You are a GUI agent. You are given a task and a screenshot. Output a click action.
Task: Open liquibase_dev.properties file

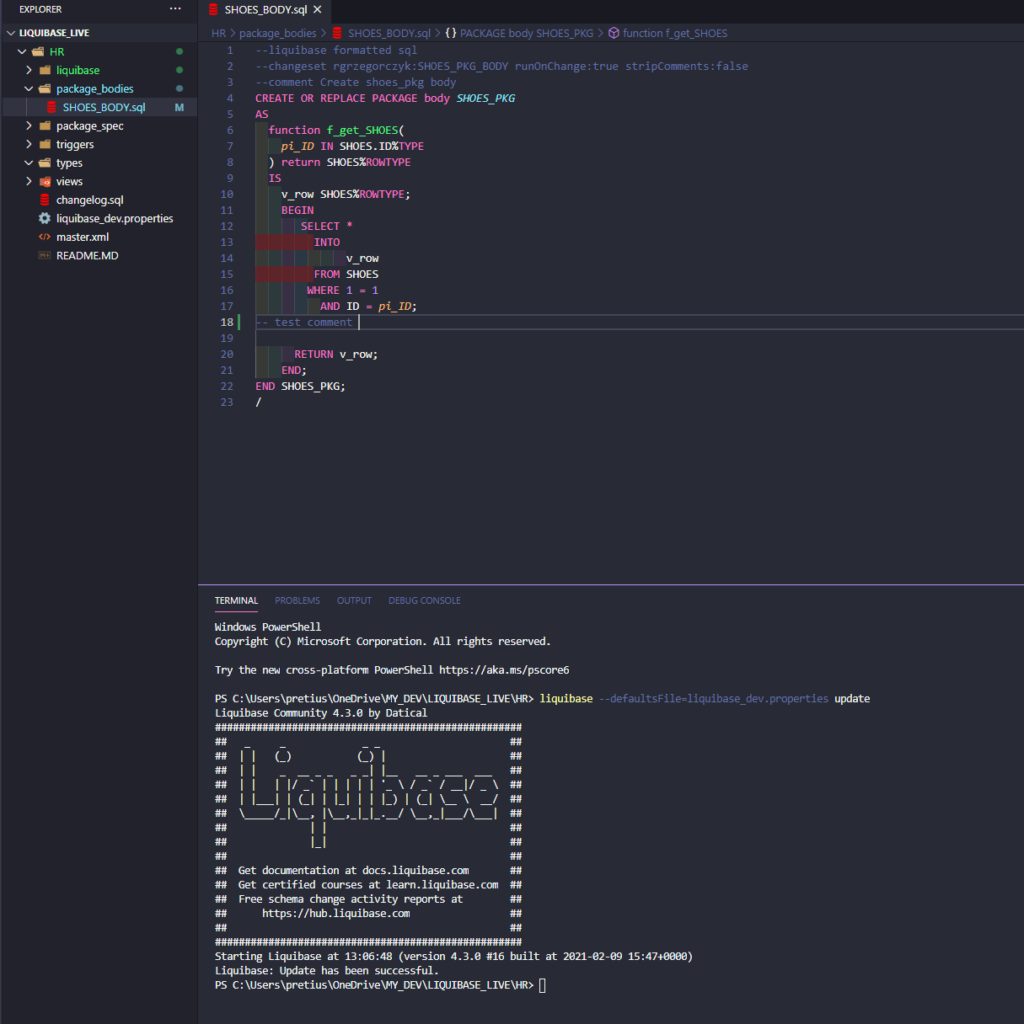(x=114, y=218)
